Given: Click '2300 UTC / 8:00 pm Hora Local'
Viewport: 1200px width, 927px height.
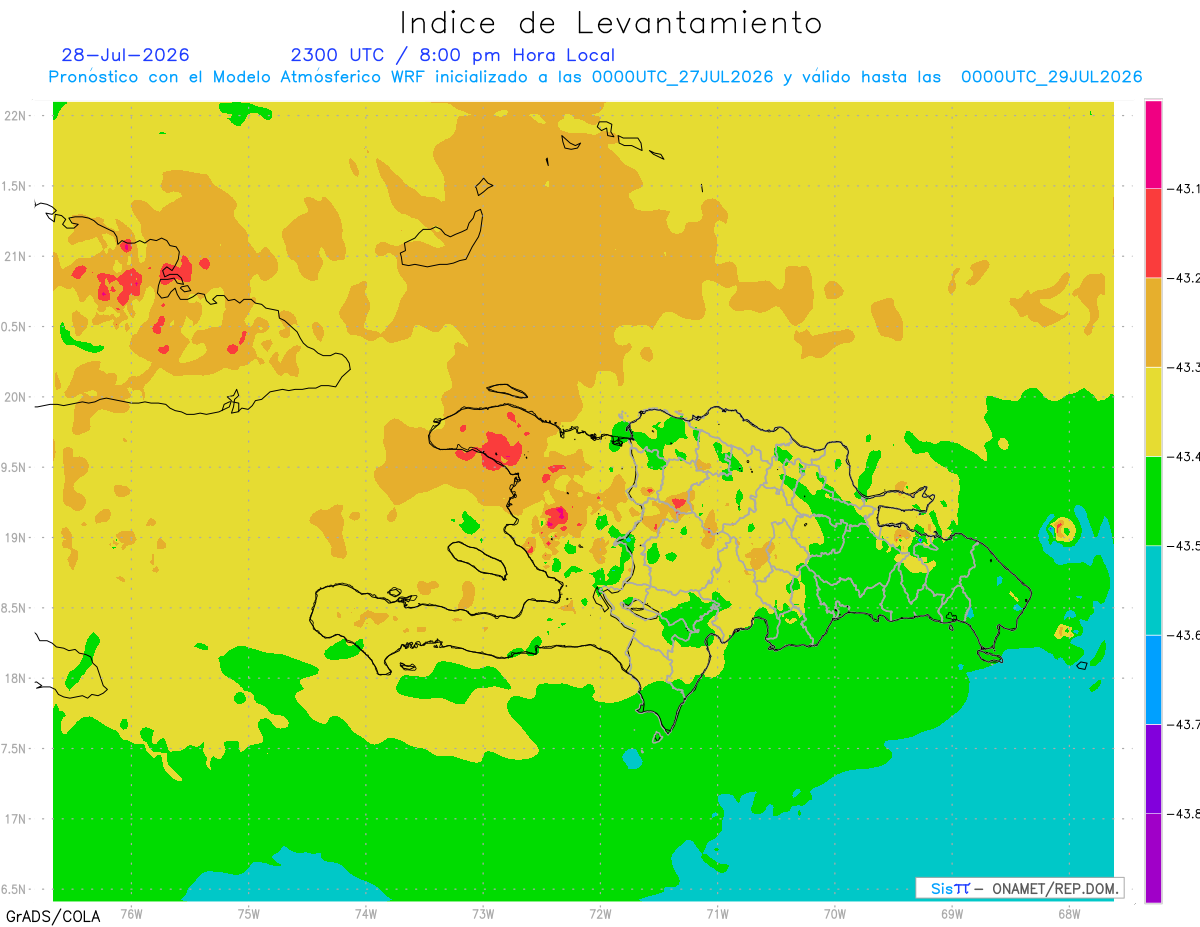Looking at the screenshot, I should pyautogui.click(x=453, y=55).
